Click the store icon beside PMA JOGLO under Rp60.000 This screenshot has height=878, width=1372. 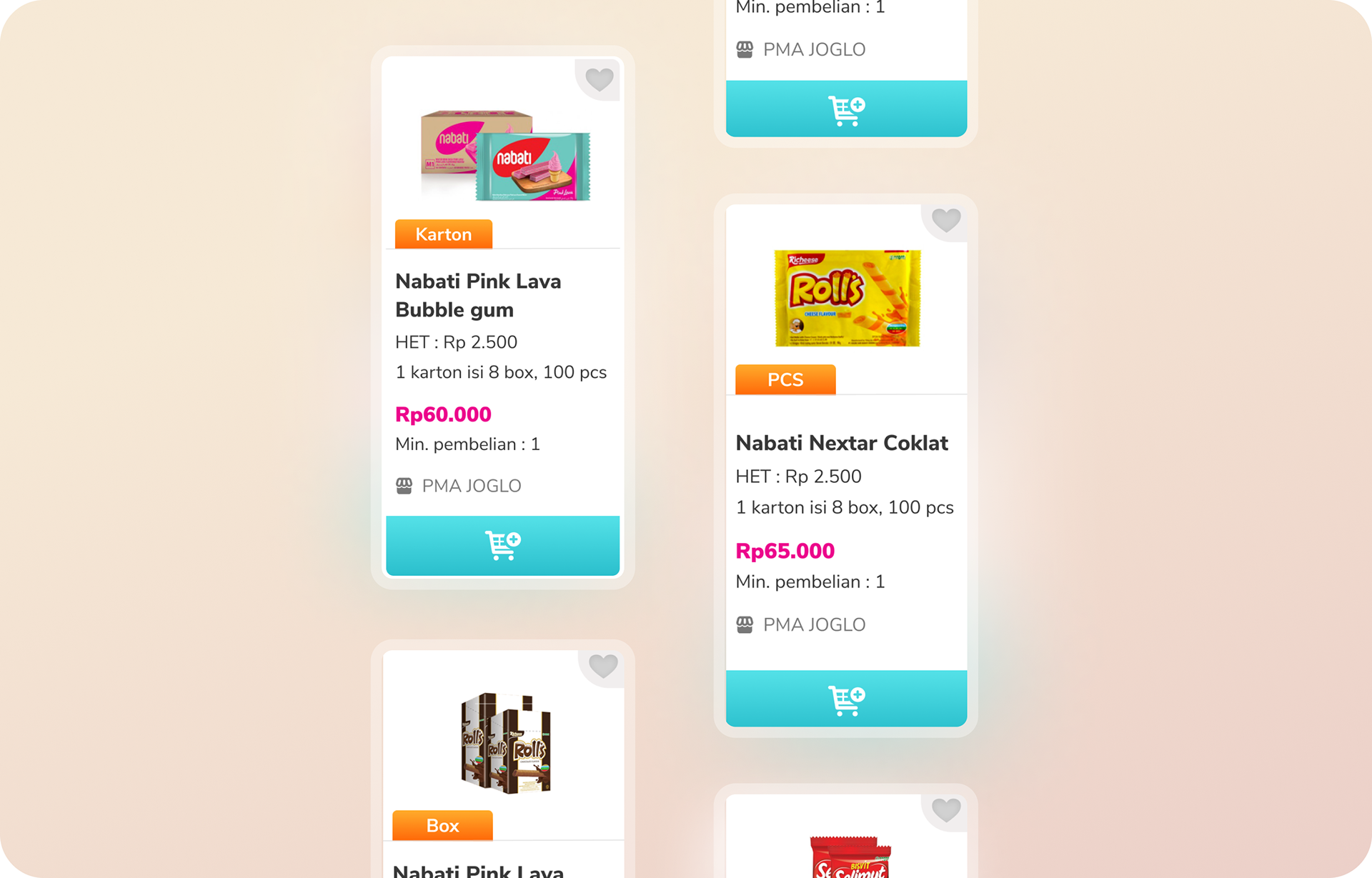pos(404,486)
